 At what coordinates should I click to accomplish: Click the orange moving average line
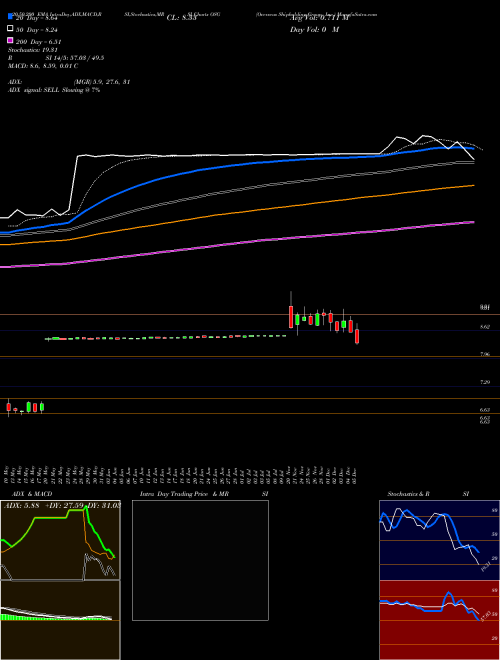tap(236, 213)
